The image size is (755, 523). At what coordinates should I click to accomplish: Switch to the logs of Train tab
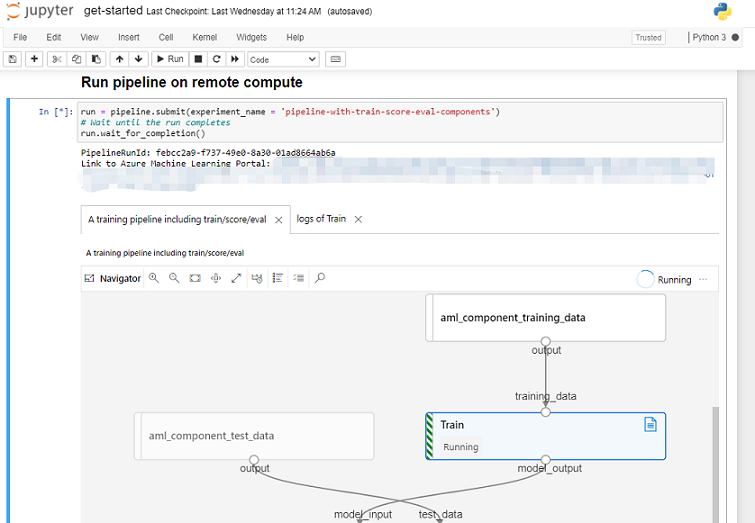[321, 219]
